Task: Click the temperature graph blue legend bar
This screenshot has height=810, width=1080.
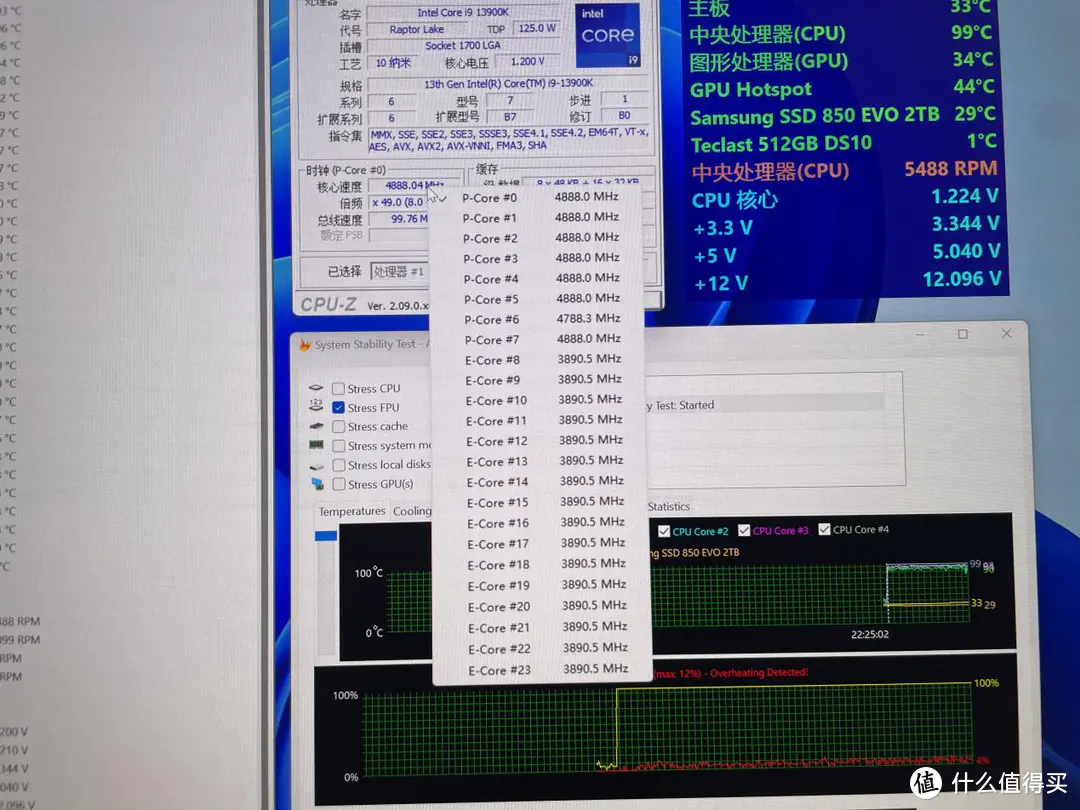Action: [x=325, y=536]
